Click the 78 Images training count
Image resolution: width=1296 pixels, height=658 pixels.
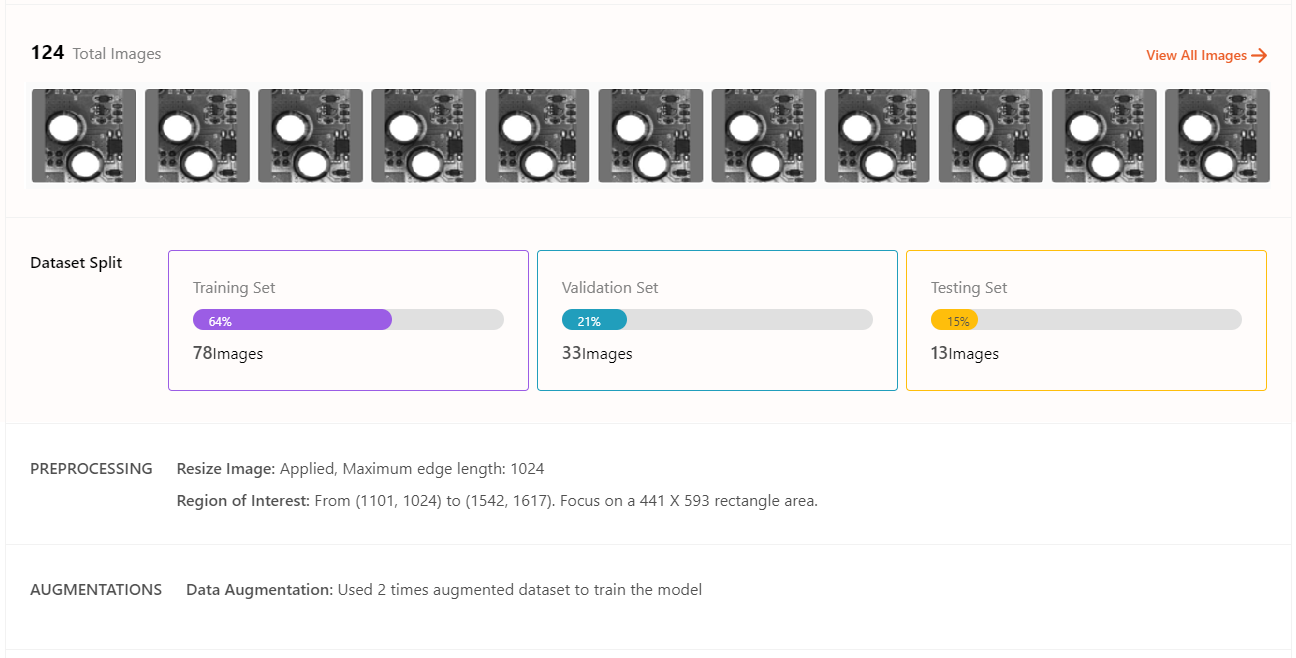(x=228, y=353)
